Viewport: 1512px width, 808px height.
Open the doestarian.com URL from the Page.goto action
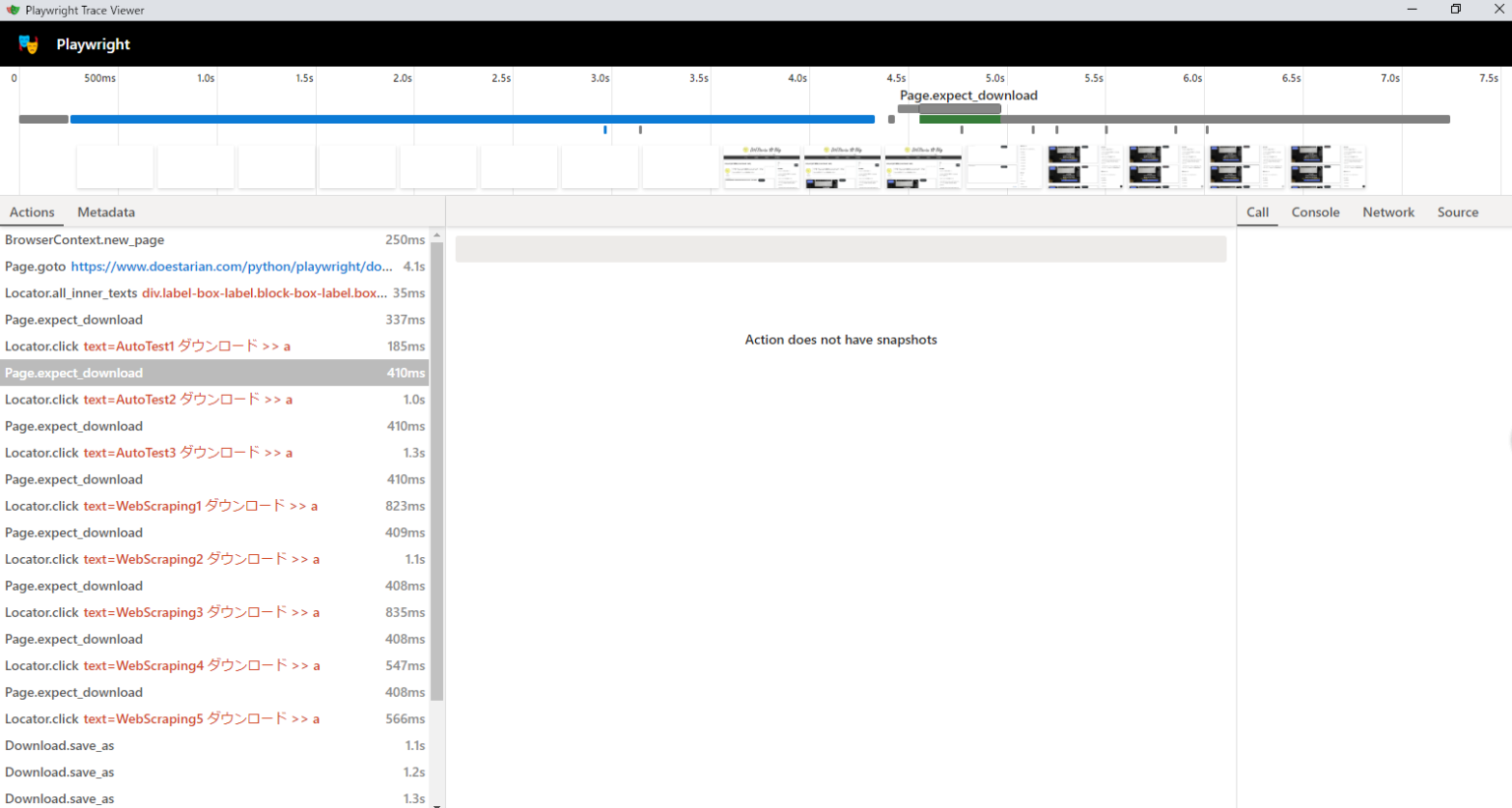point(230,266)
